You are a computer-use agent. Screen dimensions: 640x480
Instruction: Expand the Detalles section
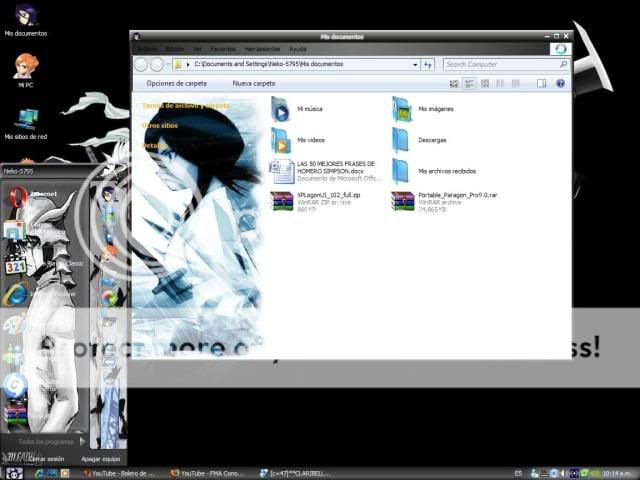click(154, 145)
